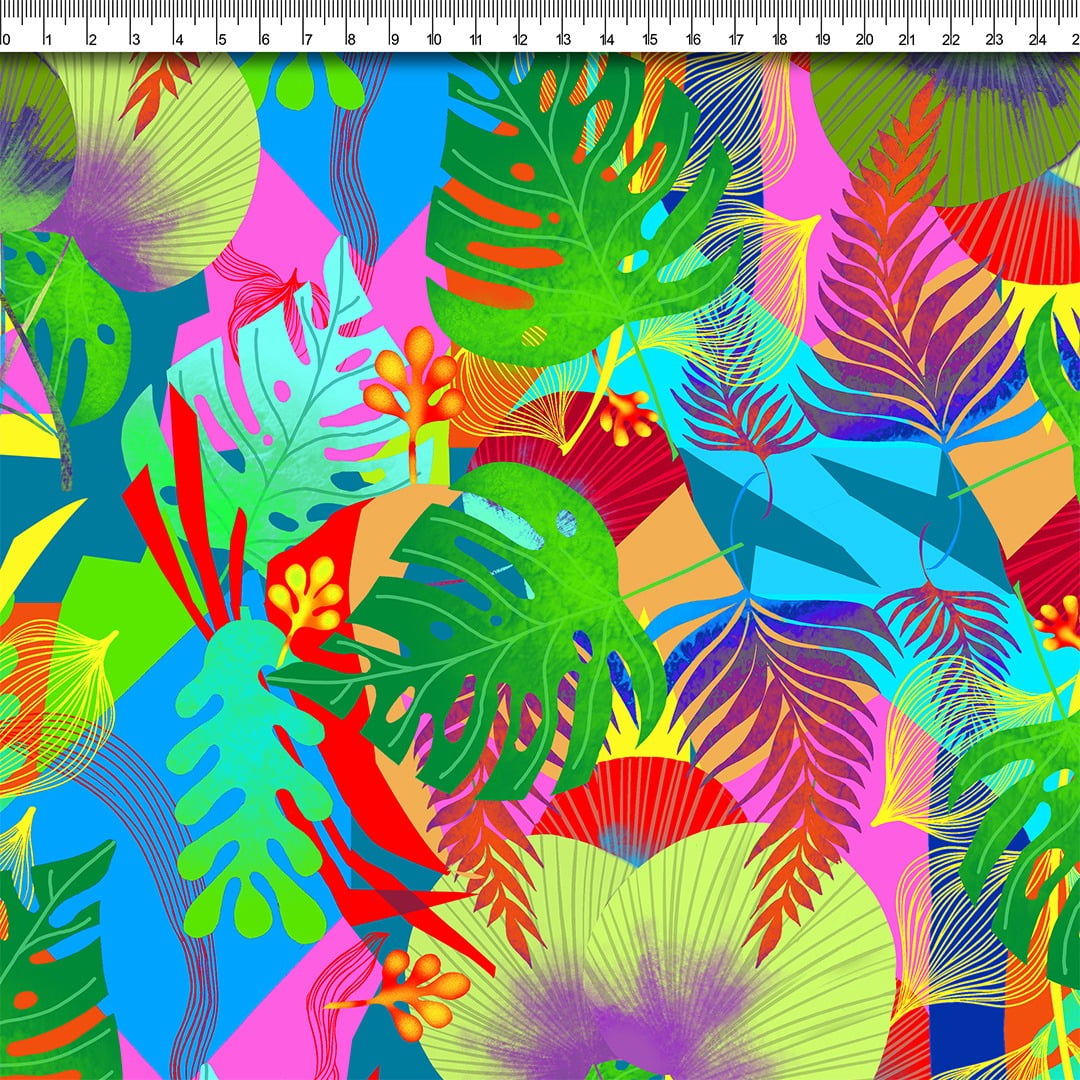Click the number 12 on the ruler
Screen dimensions: 1080x1080
[520, 40]
